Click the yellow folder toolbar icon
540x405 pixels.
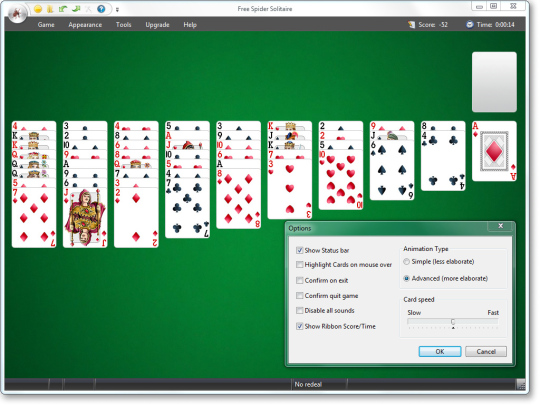(x=50, y=9)
